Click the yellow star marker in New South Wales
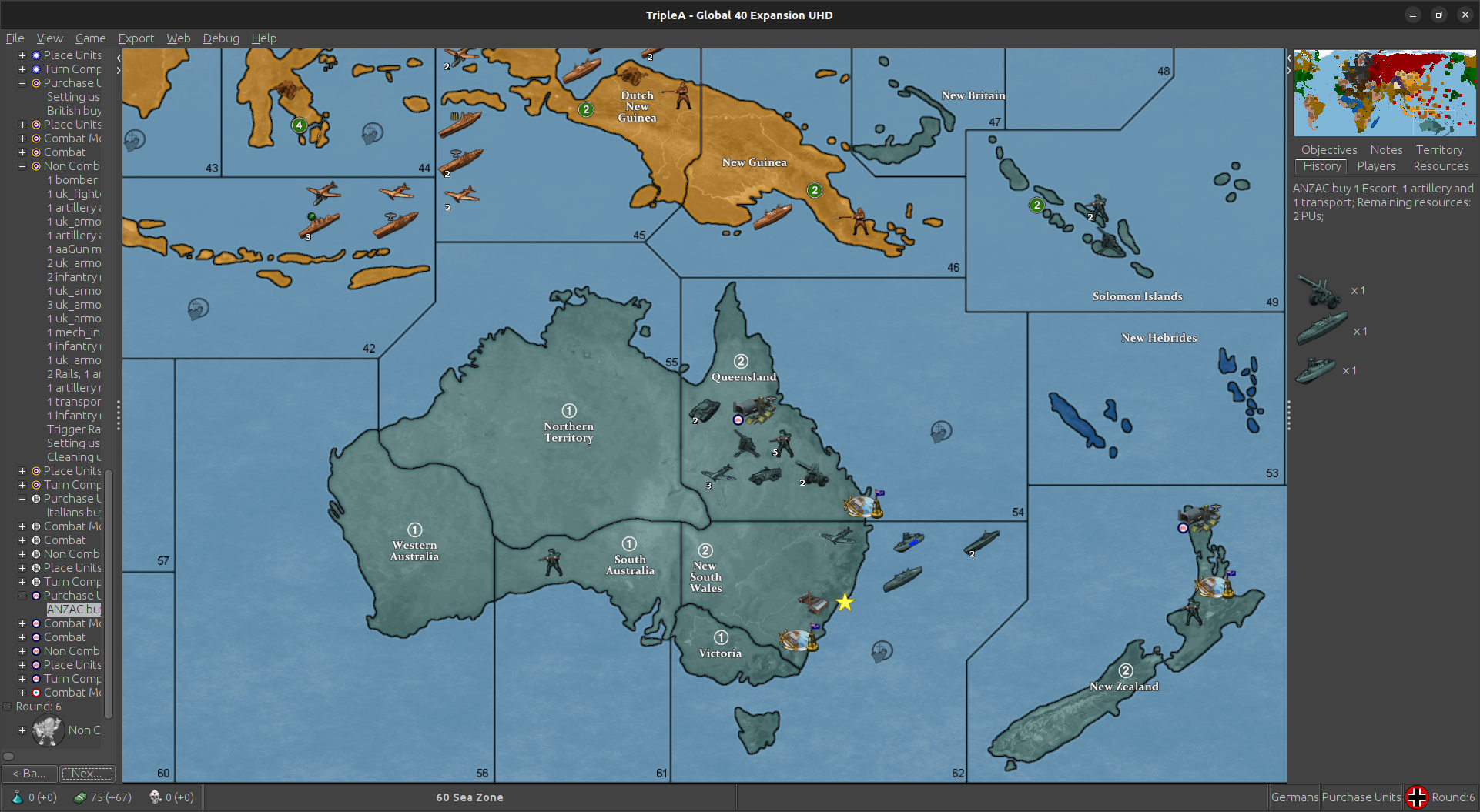 click(845, 602)
